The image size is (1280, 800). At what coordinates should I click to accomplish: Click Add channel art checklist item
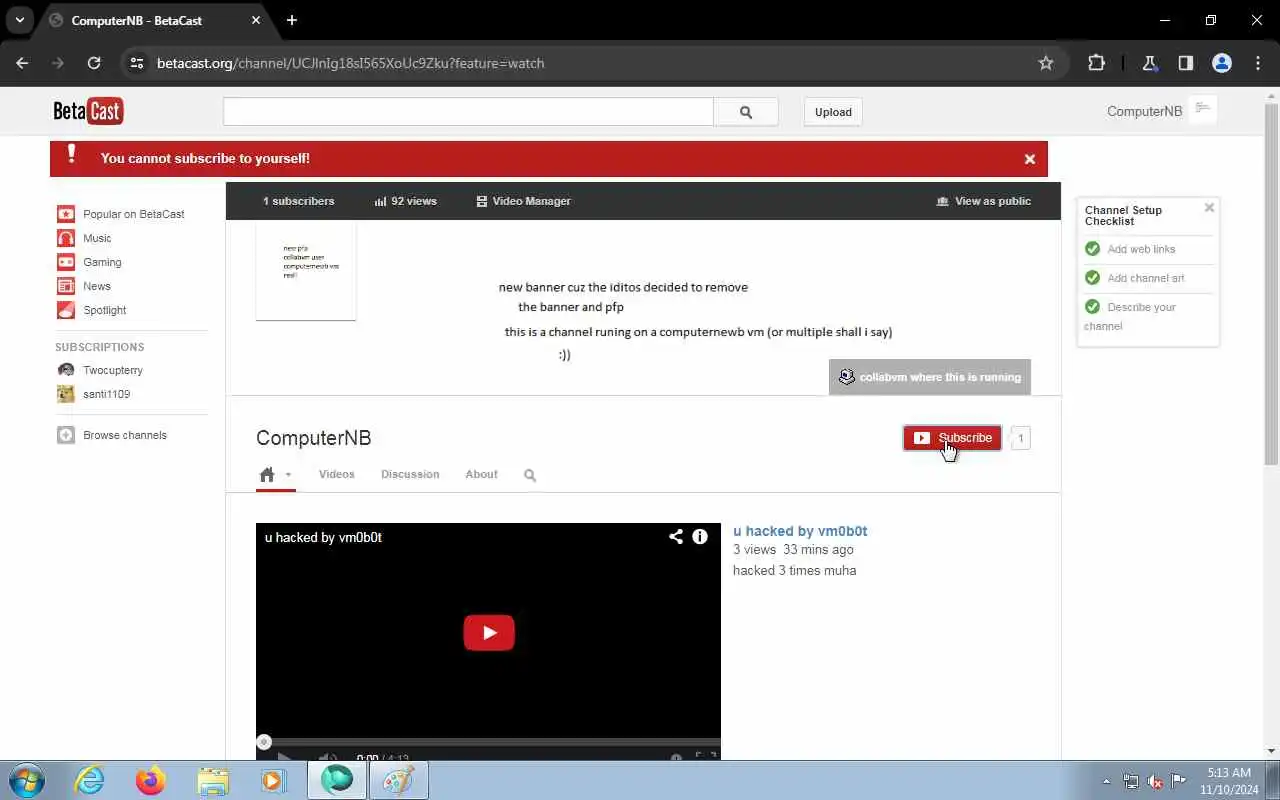pyautogui.click(x=1146, y=278)
